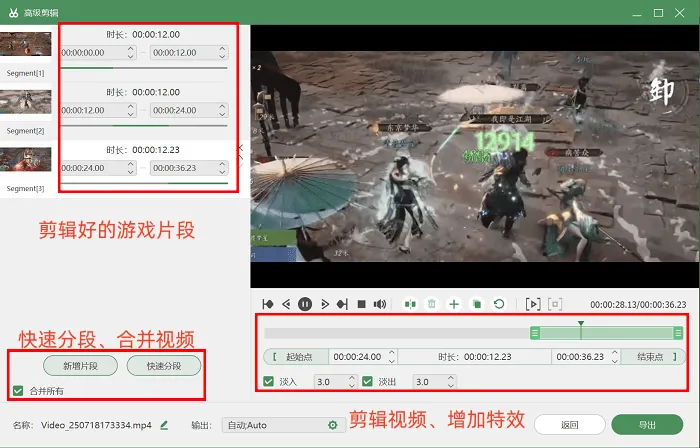Click the Segment[2] end time field
The image size is (700, 448).
point(189,110)
